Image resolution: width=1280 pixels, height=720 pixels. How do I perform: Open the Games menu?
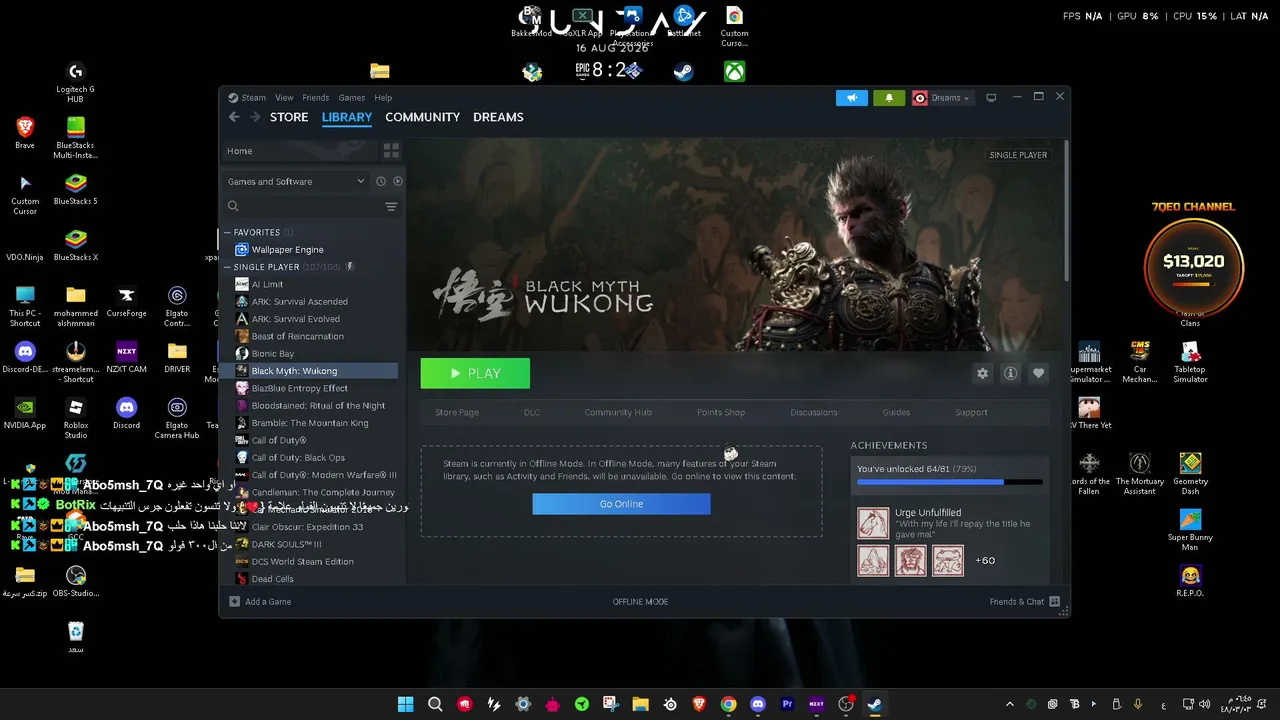pyautogui.click(x=351, y=98)
